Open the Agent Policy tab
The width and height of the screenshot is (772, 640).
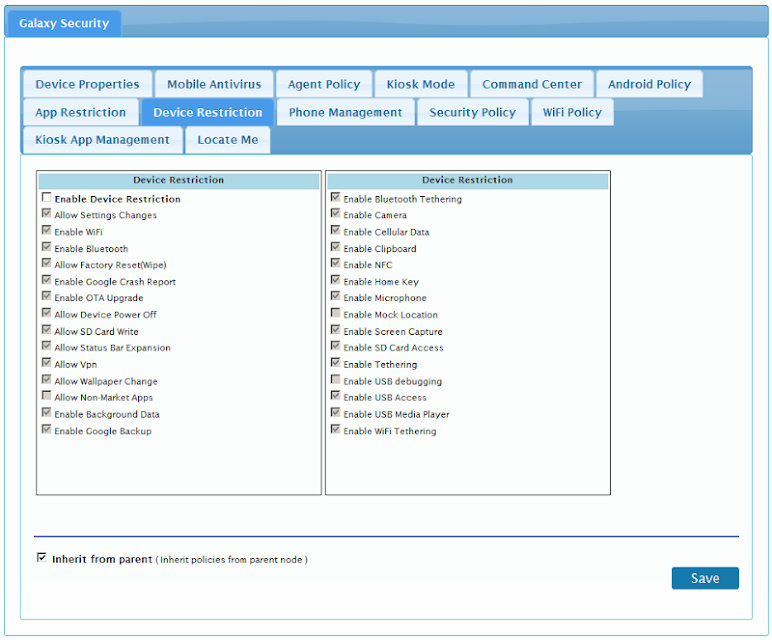pos(324,84)
